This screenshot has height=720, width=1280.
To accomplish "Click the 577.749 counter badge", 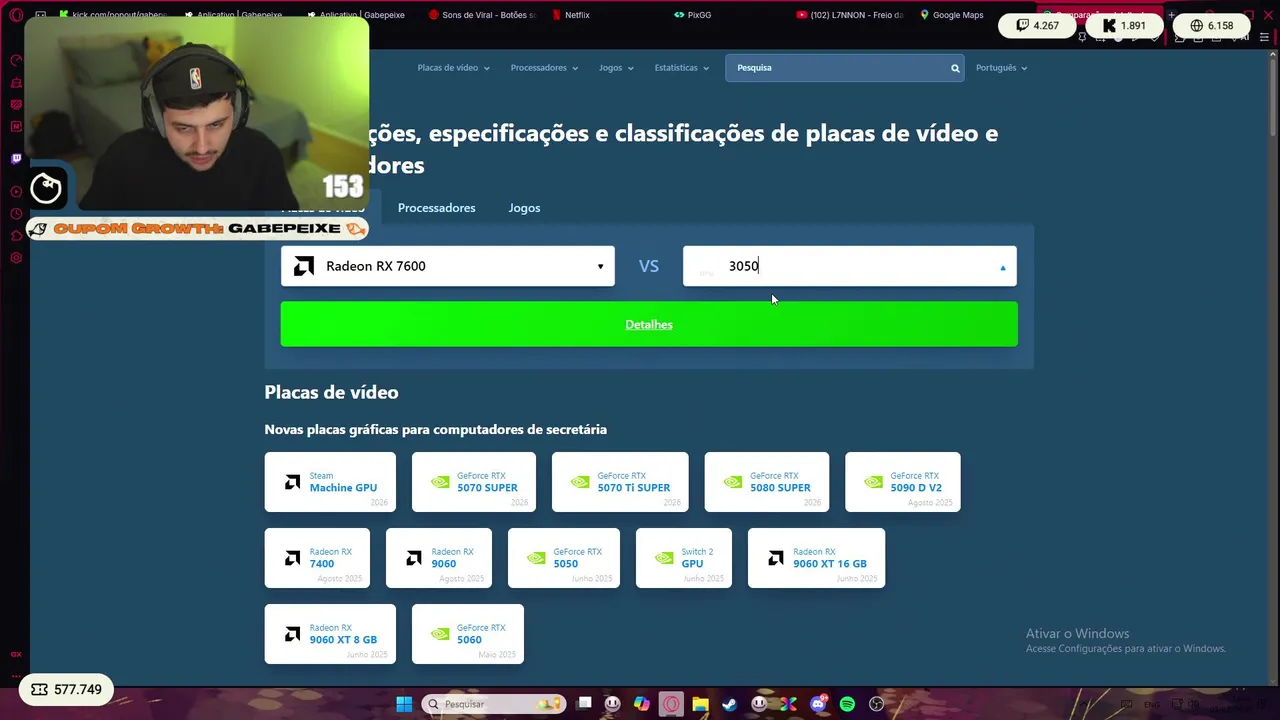I will click(66, 690).
